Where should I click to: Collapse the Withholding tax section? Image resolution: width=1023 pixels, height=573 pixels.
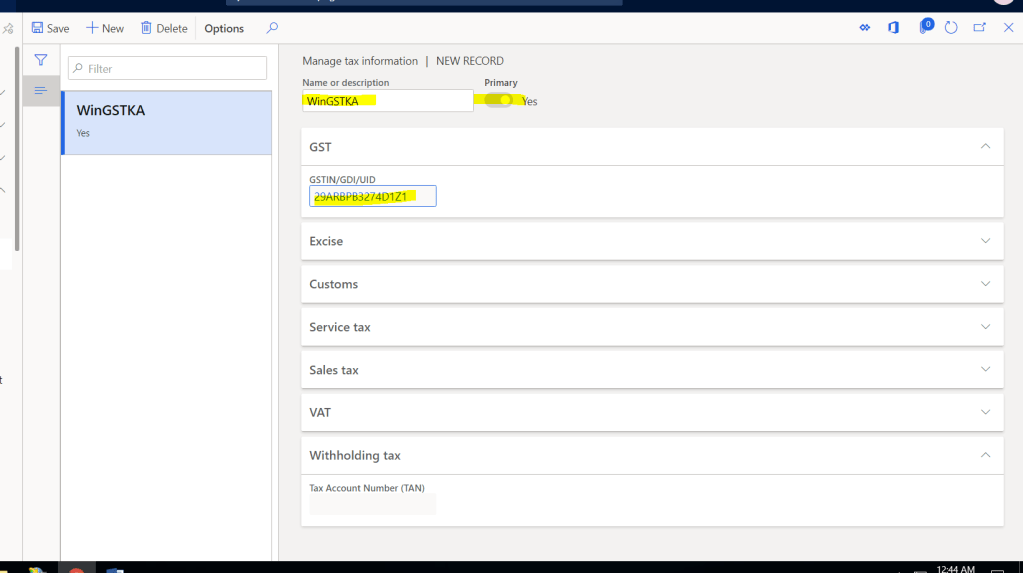[985, 455]
